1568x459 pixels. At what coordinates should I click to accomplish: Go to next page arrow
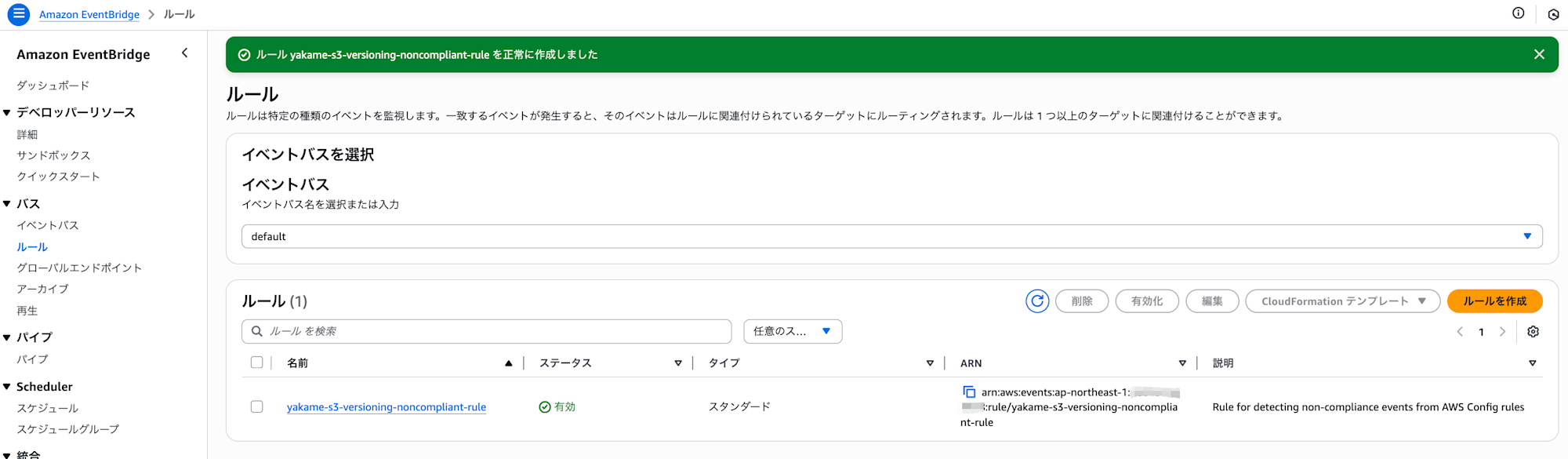pos(1502,332)
